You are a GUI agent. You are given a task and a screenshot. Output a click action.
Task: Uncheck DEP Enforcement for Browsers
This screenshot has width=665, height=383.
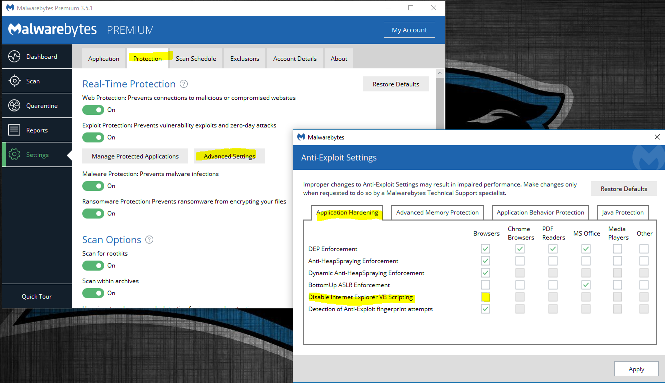point(486,249)
